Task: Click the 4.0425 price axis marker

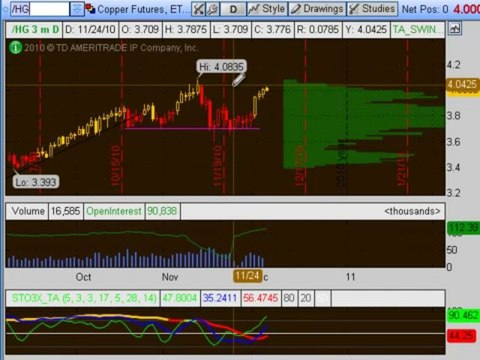Action: (463, 84)
